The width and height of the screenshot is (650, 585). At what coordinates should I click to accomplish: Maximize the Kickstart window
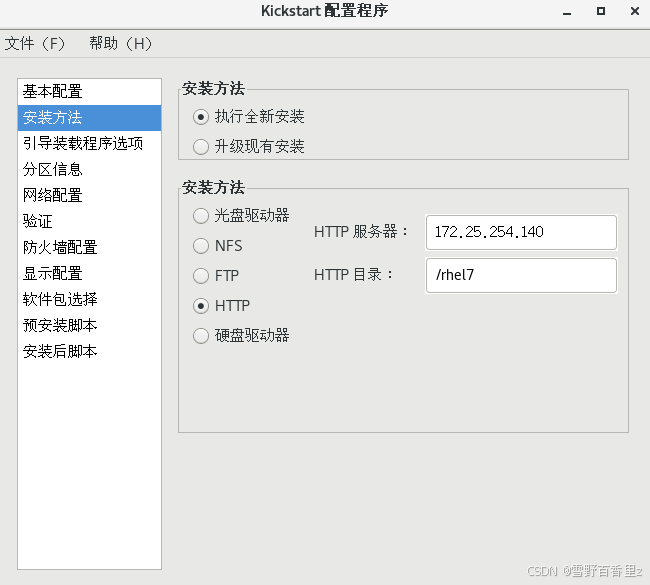pyautogui.click(x=601, y=11)
